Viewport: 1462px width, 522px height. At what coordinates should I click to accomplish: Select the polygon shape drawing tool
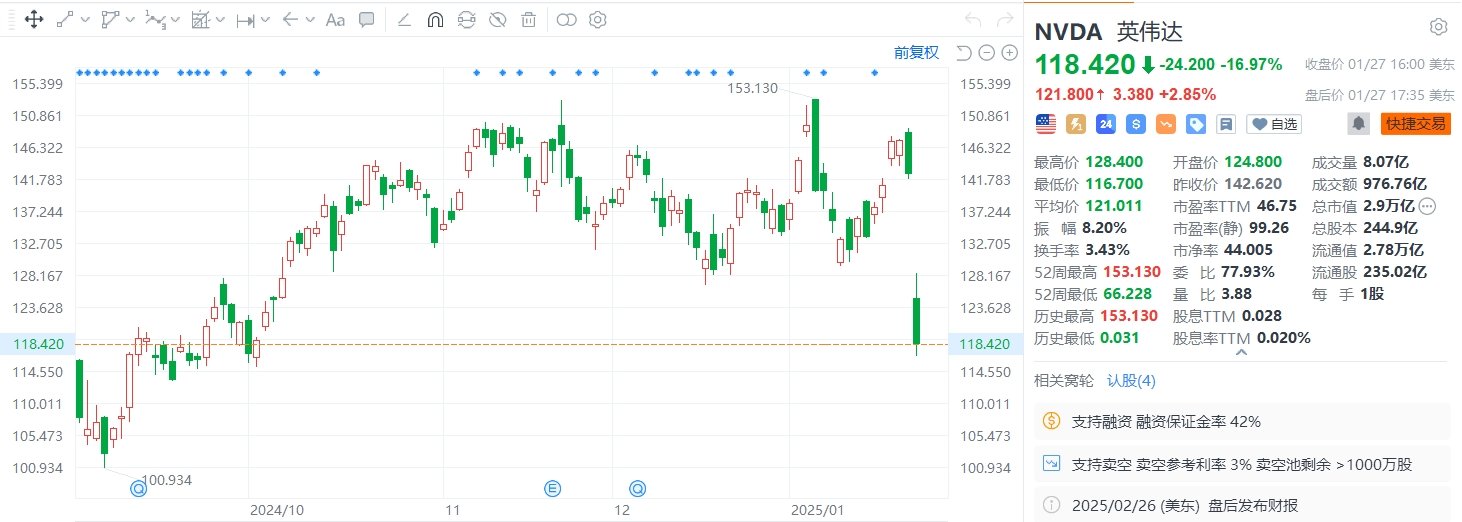110,19
